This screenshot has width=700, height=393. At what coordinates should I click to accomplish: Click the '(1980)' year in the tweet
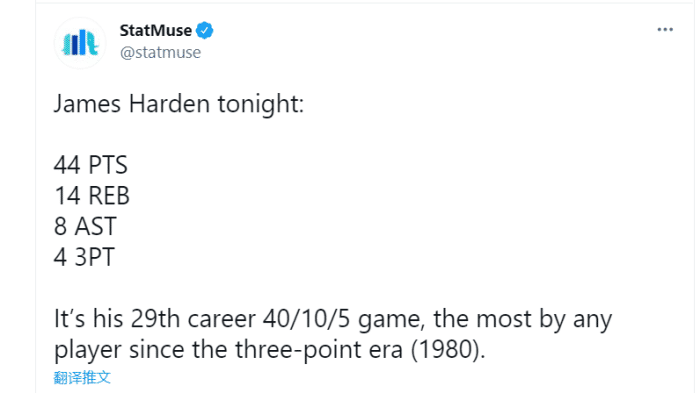(447, 350)
